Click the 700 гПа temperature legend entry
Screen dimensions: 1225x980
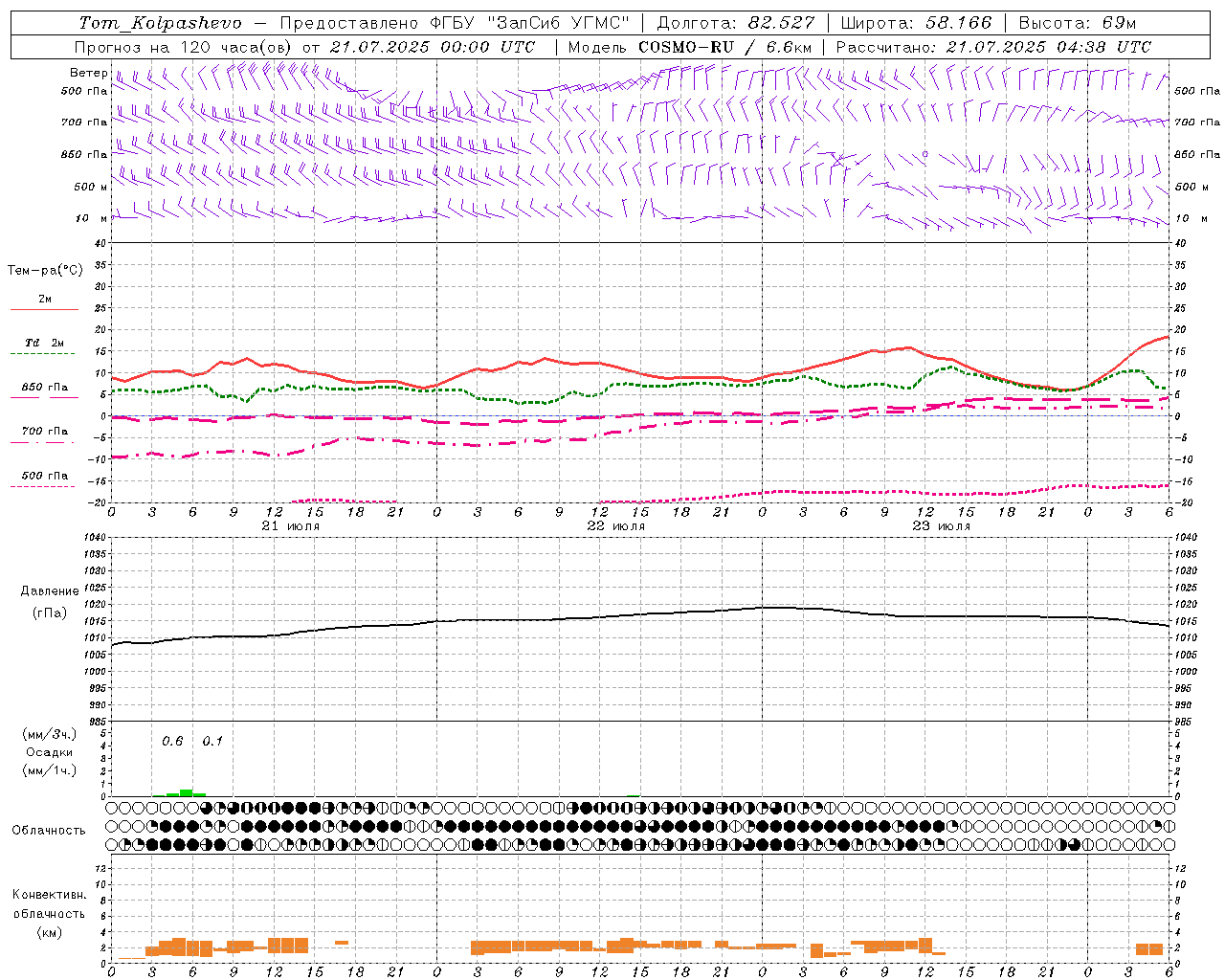coord(45,432)
